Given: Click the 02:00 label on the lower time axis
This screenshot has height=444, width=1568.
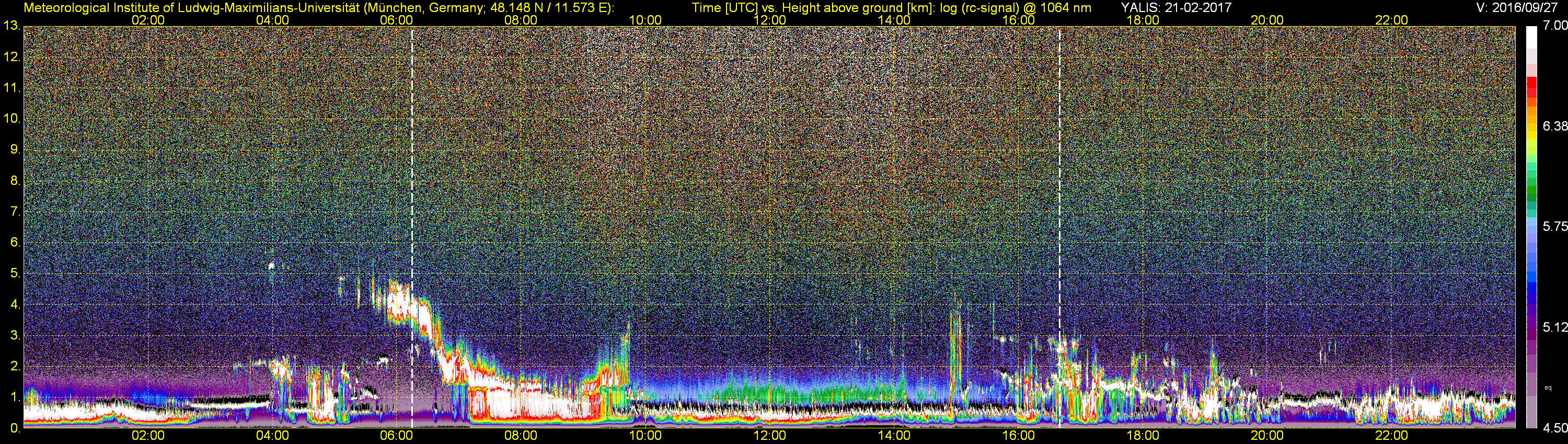Looking at the screenshot, I should (148, 436).
